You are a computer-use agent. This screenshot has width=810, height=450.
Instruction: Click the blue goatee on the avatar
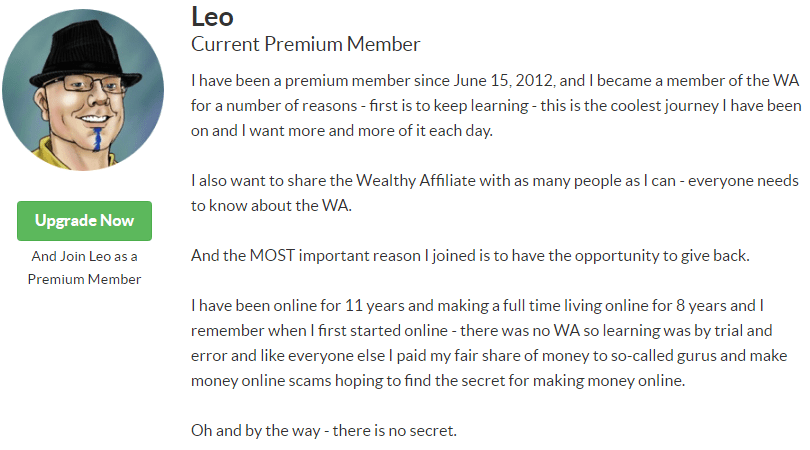(x=97, y=139)
